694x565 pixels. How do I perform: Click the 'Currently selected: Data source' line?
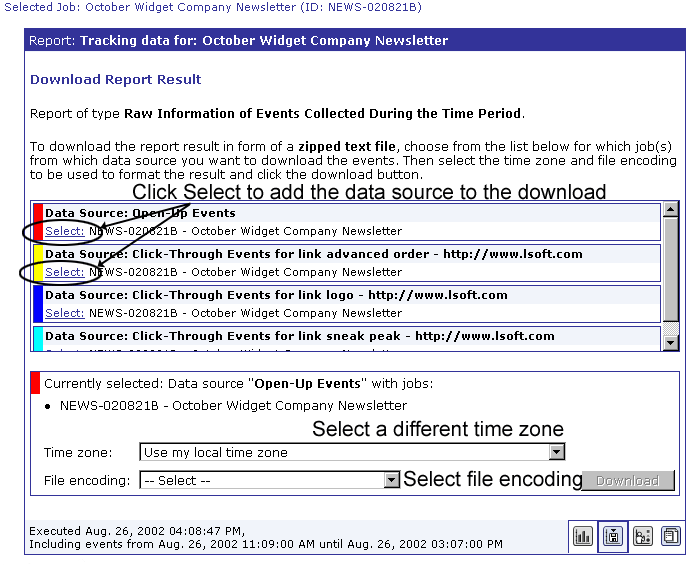click(x=239, y=384)
